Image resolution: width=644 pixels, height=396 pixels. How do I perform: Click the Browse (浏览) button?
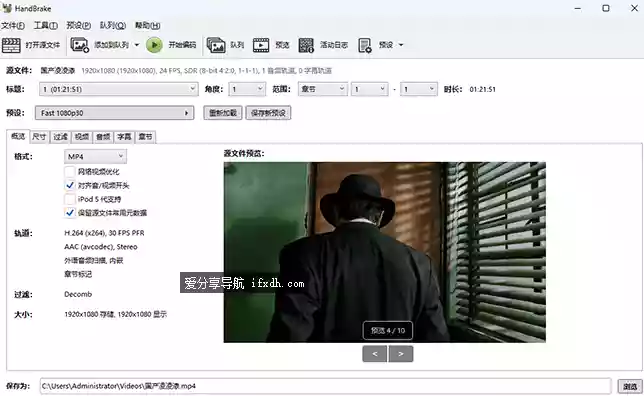630,386
